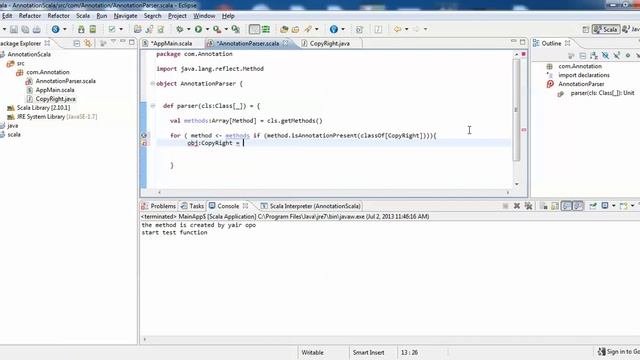Click the Toggle Mark Occurrences toolbar icon

coord(254,29)
